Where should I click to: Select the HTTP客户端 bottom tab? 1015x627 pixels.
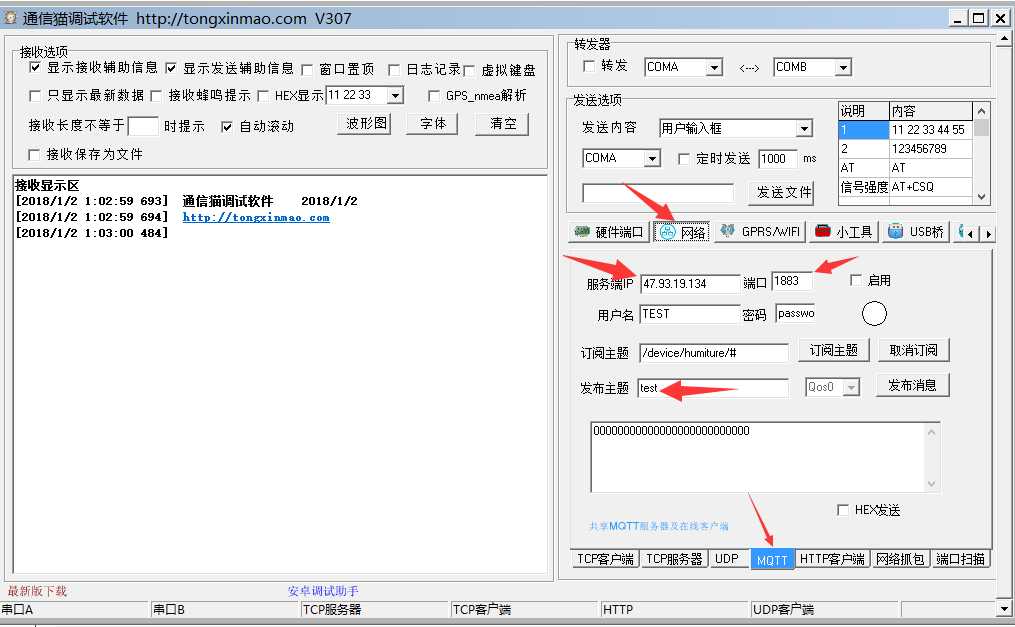pyautogui.click(x=832, y=559)
